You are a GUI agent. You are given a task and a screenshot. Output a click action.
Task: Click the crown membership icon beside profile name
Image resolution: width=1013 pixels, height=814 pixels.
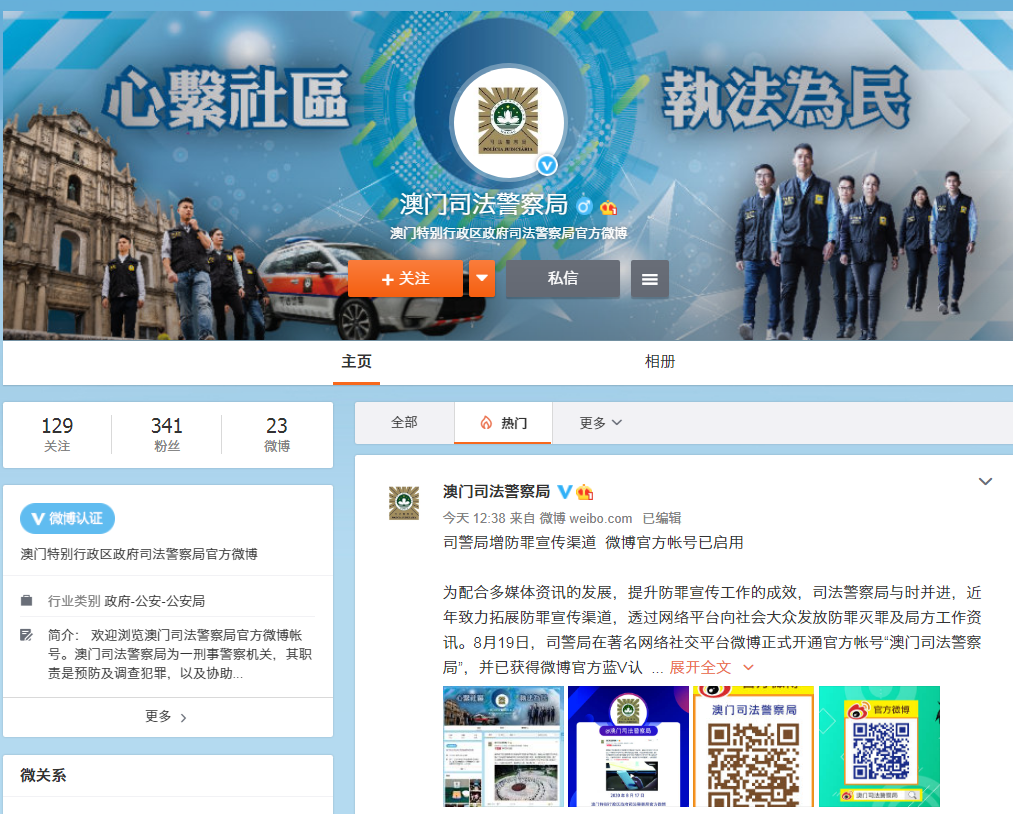[609, 207]
